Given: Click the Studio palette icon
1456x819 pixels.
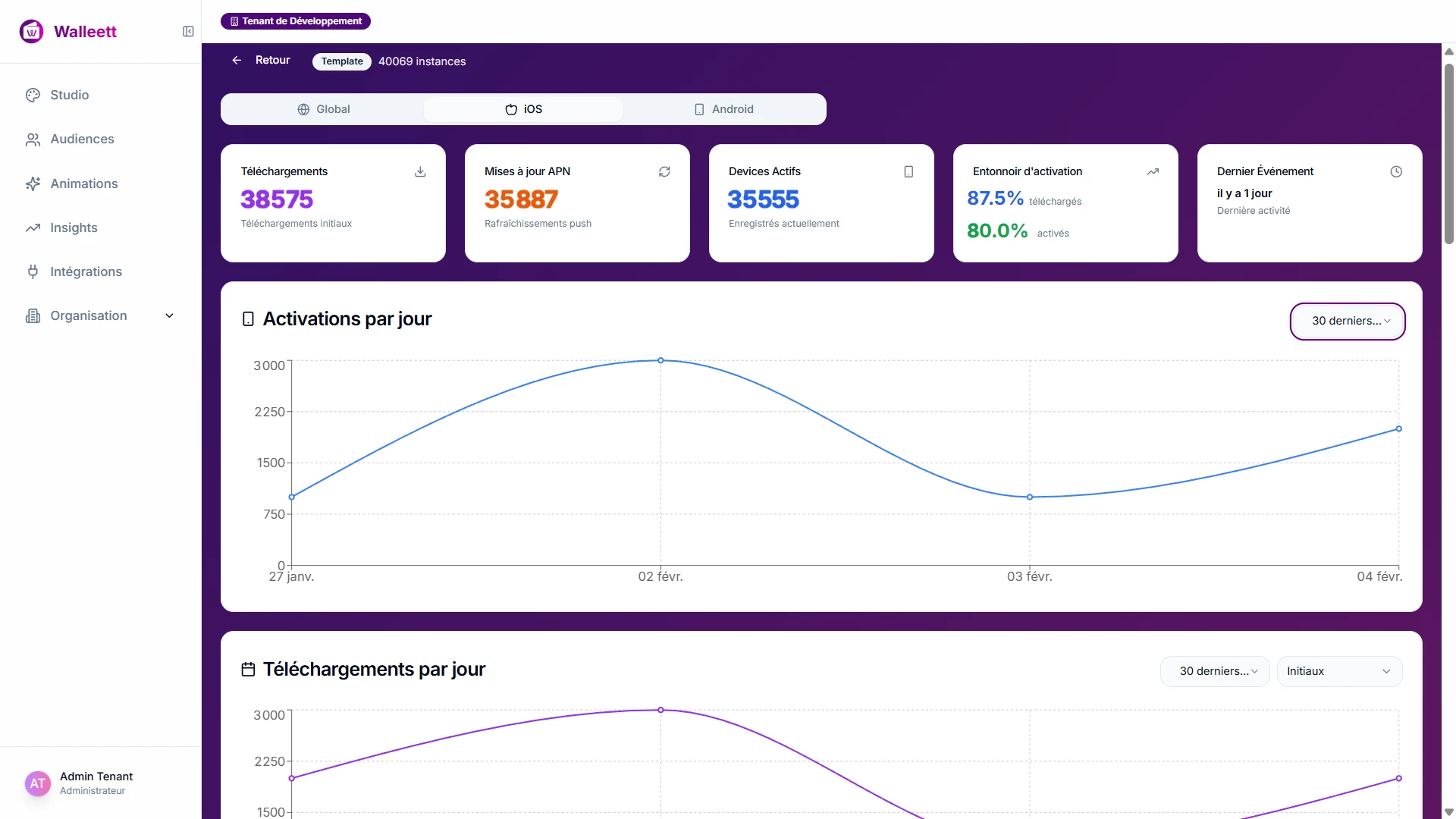Looking at the screenshot, I should tap(33, 95).
